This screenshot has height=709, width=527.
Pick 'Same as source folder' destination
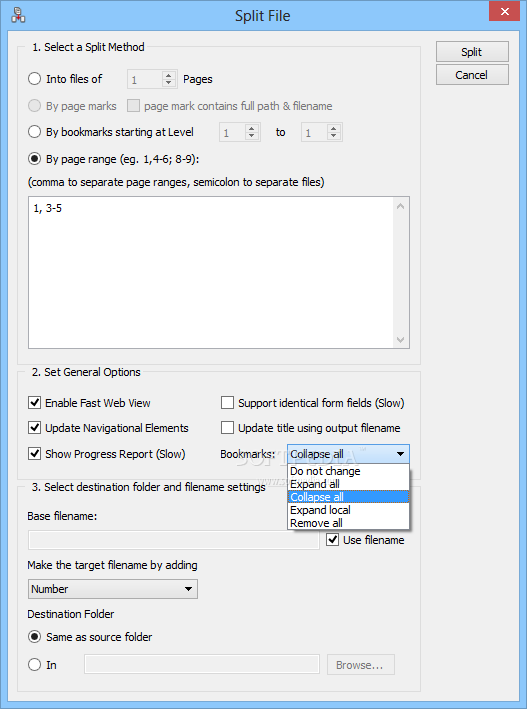[x=34, y=637]
